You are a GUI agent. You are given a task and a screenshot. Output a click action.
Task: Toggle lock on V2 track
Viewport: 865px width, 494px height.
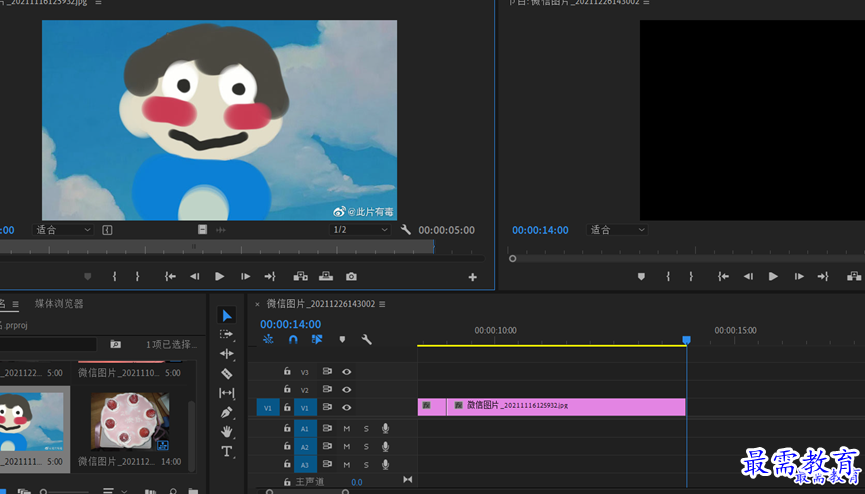pos(287,389)
